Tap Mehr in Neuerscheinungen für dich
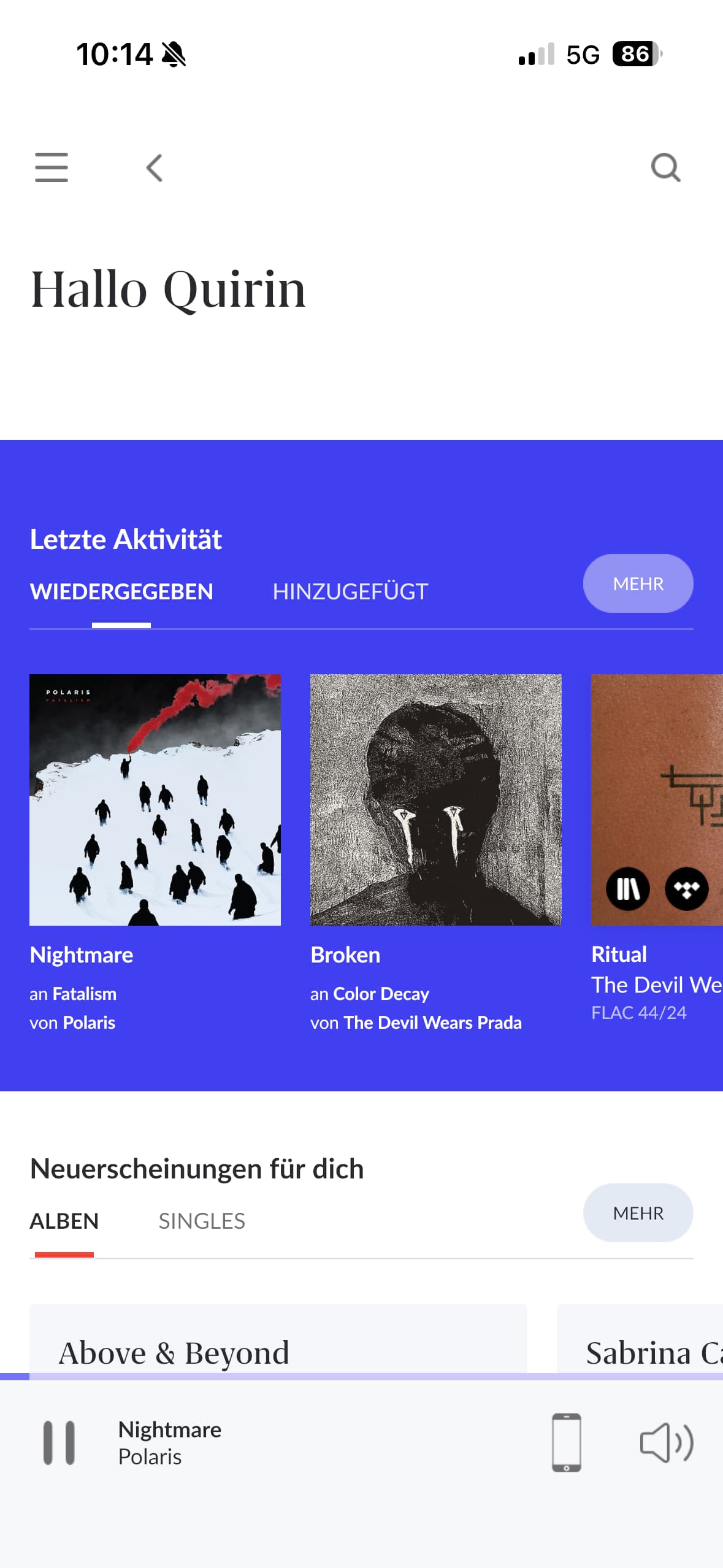723x1568 pixels. click(x=638, y=1213)
